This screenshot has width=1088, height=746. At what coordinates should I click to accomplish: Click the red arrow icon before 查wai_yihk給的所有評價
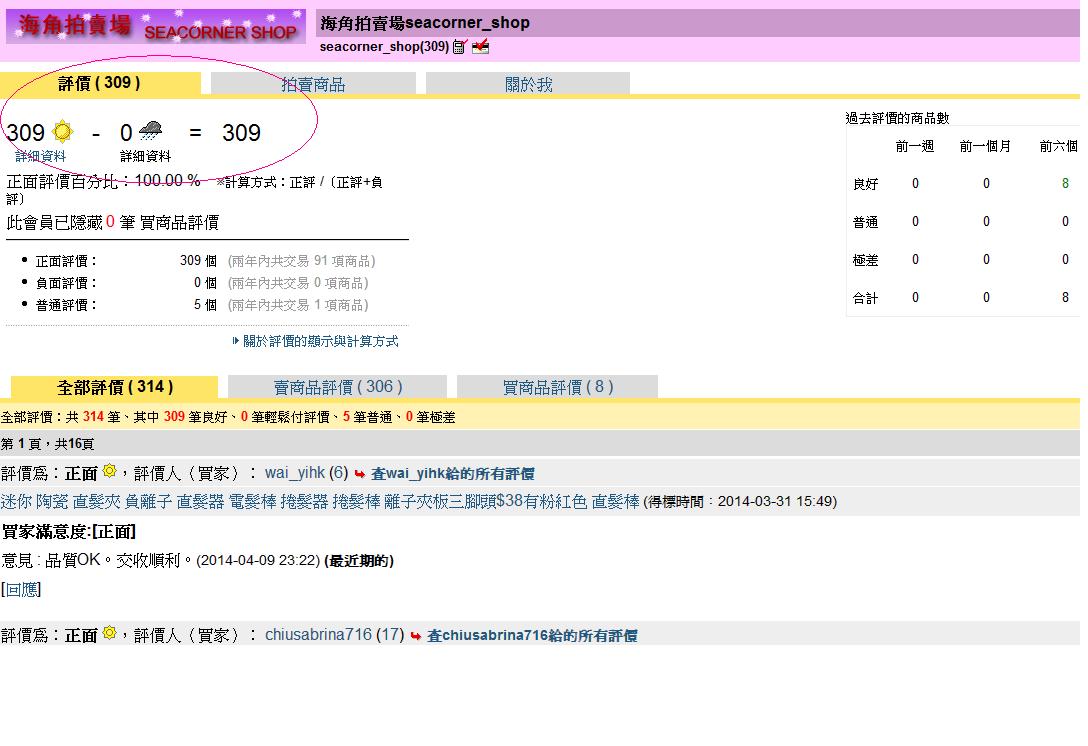click(360, 474)
